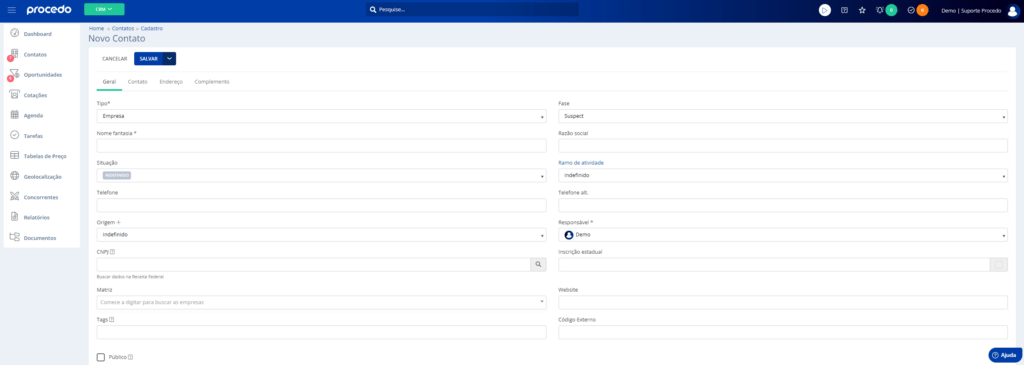Click the Cancelar button

click(x=114, y=59)
